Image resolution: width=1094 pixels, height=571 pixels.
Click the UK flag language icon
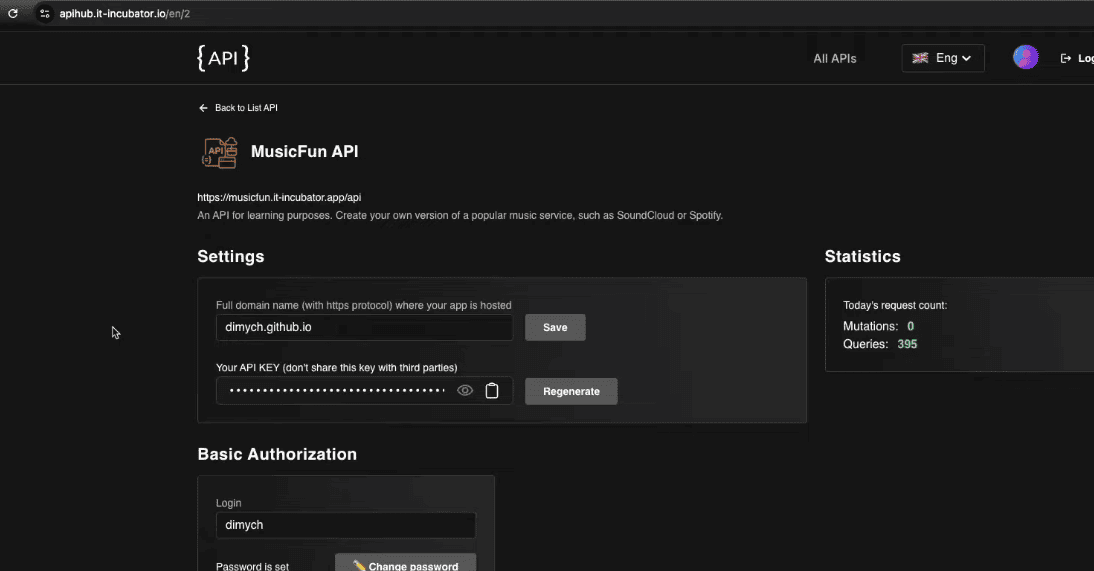point(920,58)
